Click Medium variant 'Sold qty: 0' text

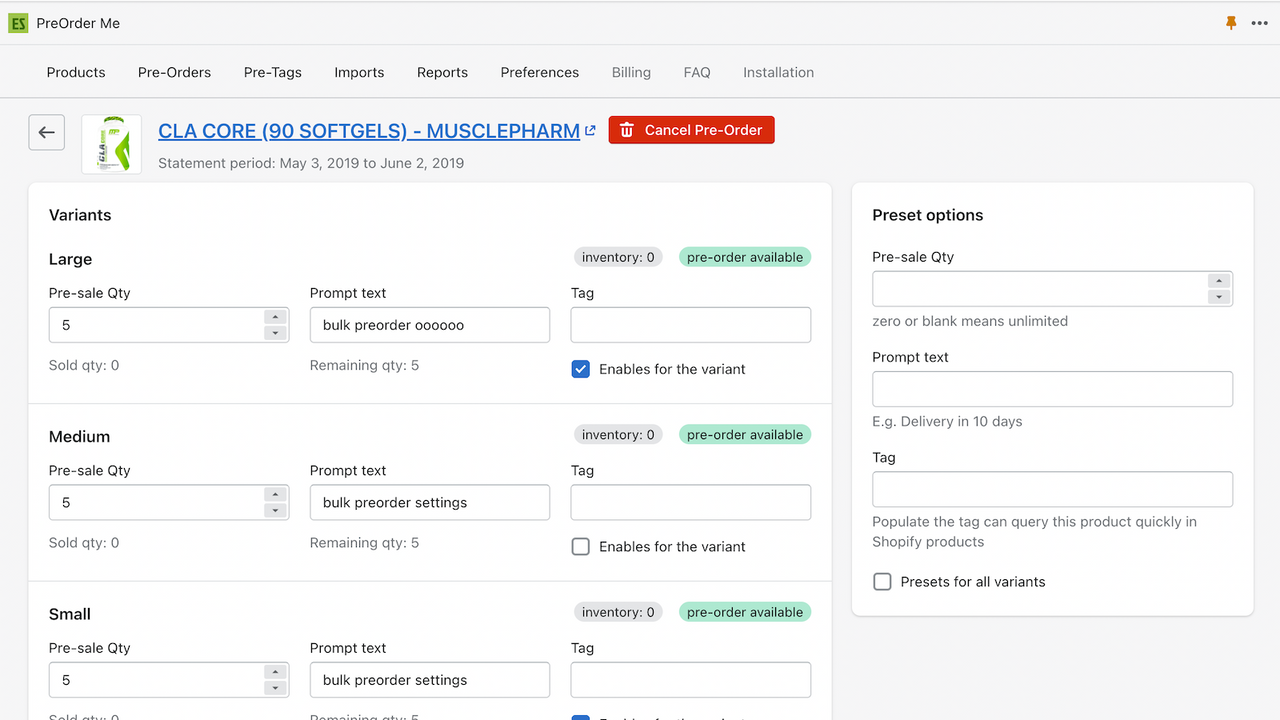[x=84, y=543]
